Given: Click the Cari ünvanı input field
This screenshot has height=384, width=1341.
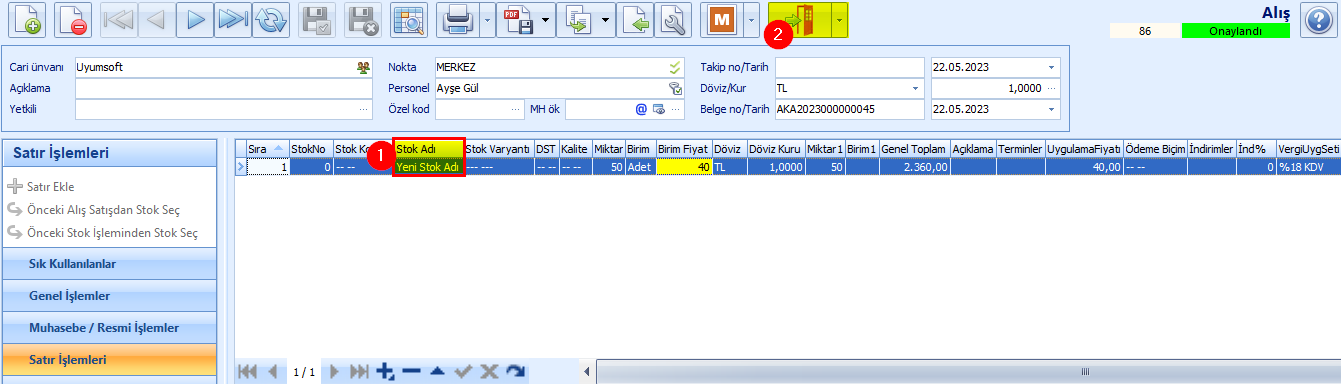Looking at the screenshot, I should tap(223, 67).
